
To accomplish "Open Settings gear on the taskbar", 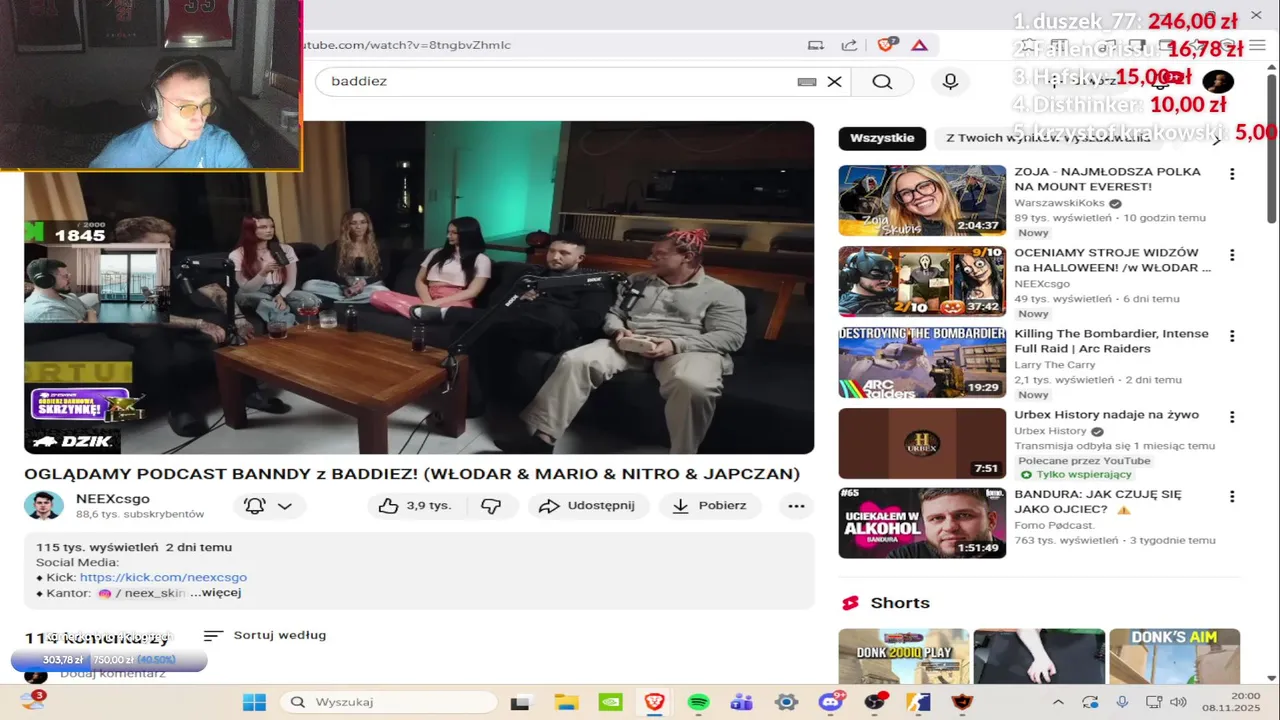I will click(786, 702).
